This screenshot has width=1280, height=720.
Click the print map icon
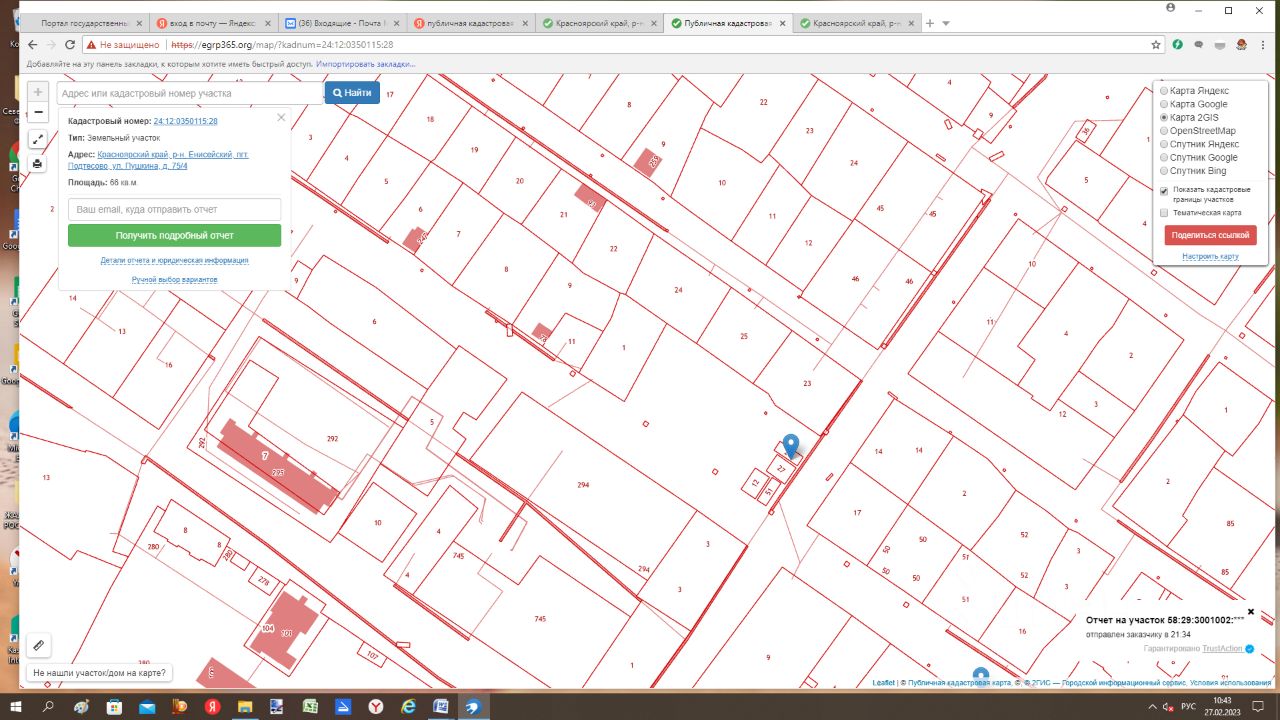coord(38,163)
